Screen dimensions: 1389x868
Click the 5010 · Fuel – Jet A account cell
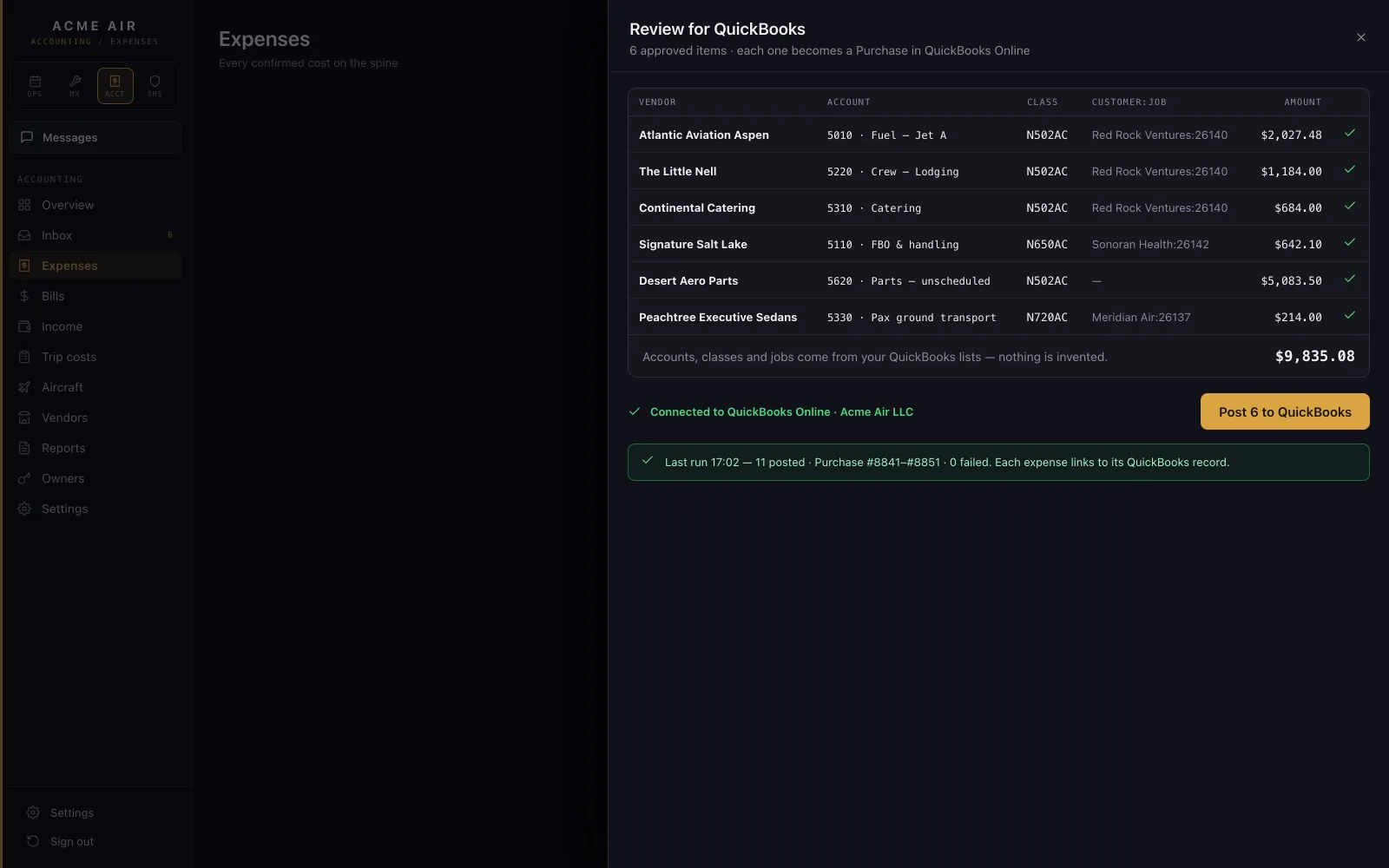coord(886,135)
